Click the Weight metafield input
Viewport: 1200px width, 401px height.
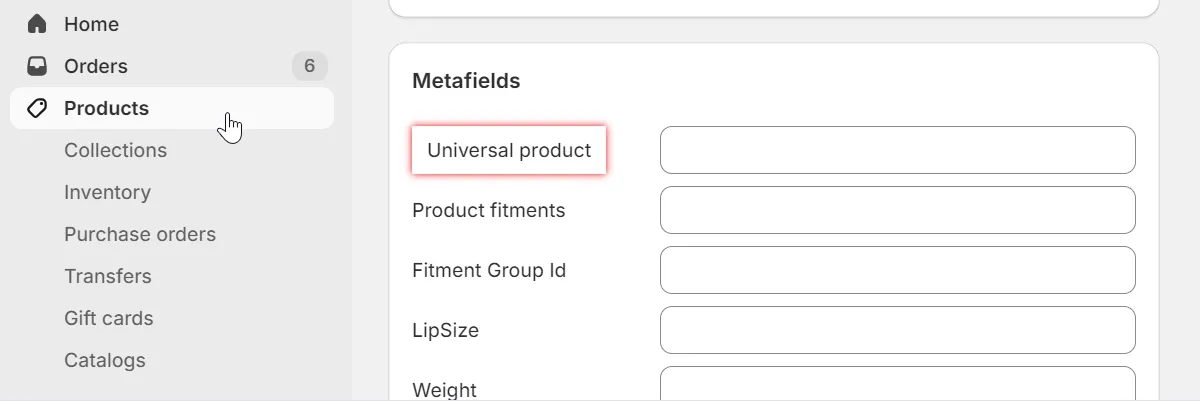897,385
